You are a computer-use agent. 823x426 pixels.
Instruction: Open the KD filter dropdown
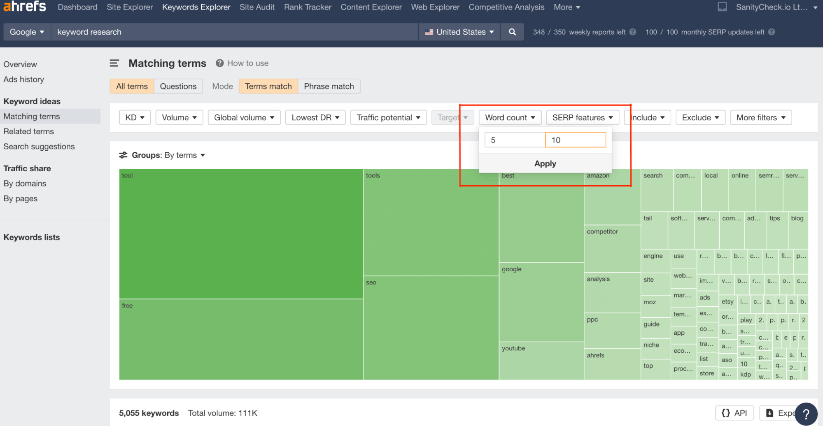(x=134, y=117)
